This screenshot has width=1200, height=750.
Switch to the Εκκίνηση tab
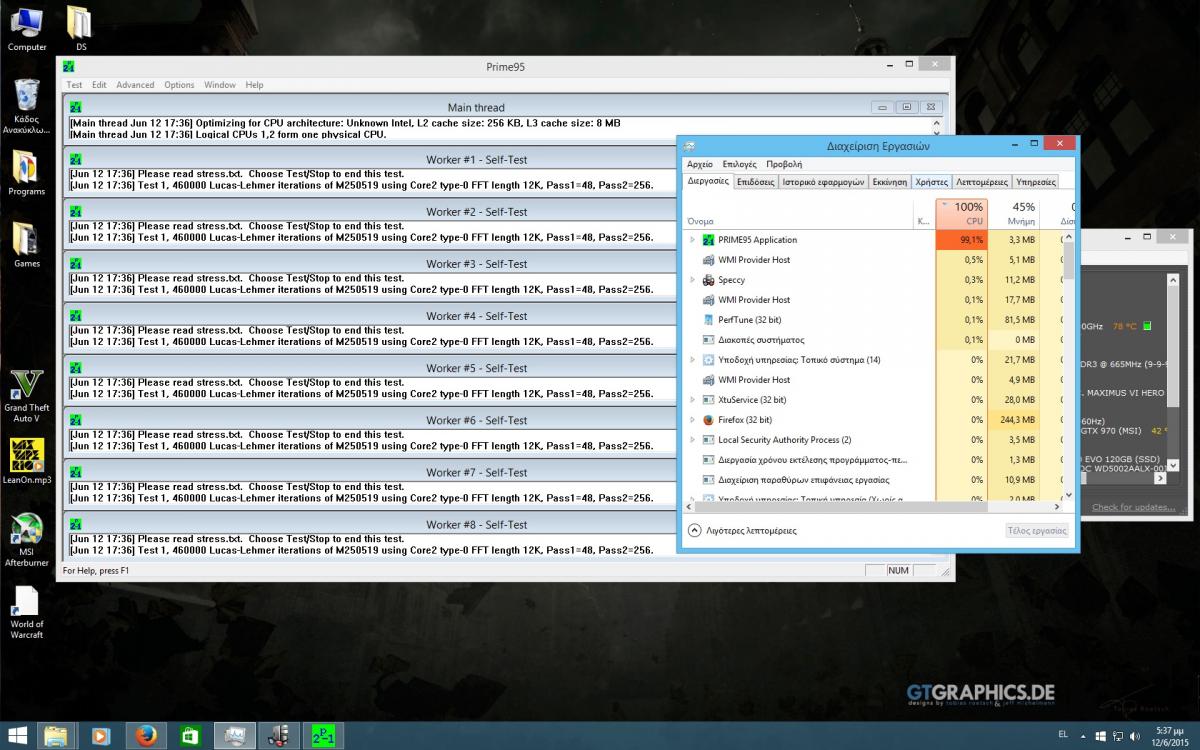pyautogui.click(x=889, y=182)
